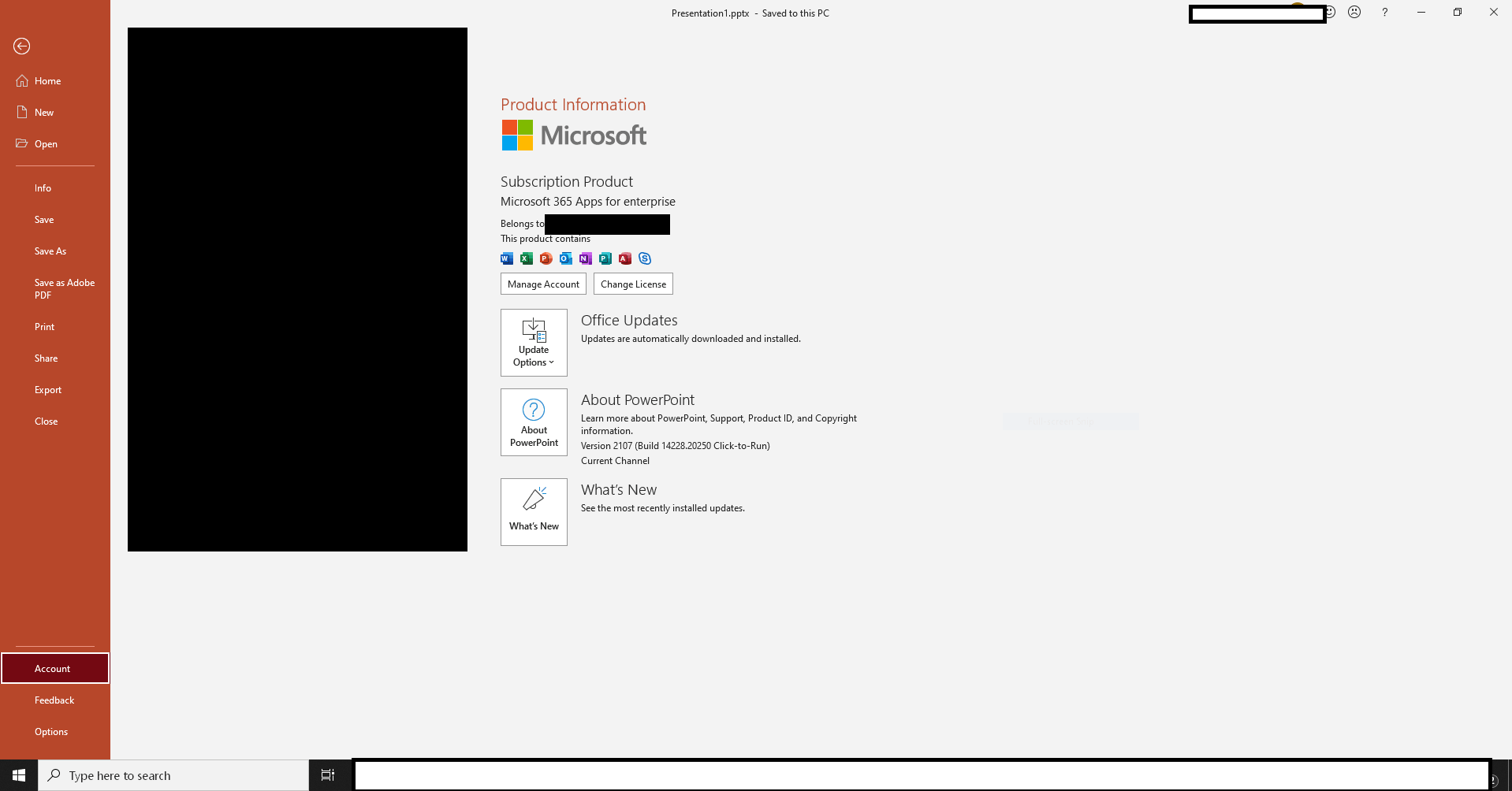The image size is (1512, 791).
Task: Open Task View on the taskbar
Action: click(328, 775)
